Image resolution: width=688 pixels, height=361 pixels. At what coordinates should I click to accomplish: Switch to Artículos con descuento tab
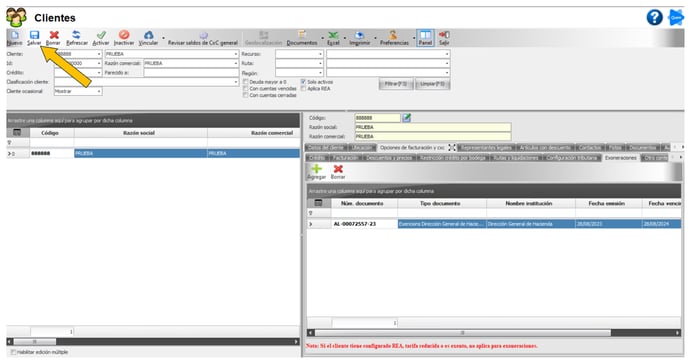545,147
